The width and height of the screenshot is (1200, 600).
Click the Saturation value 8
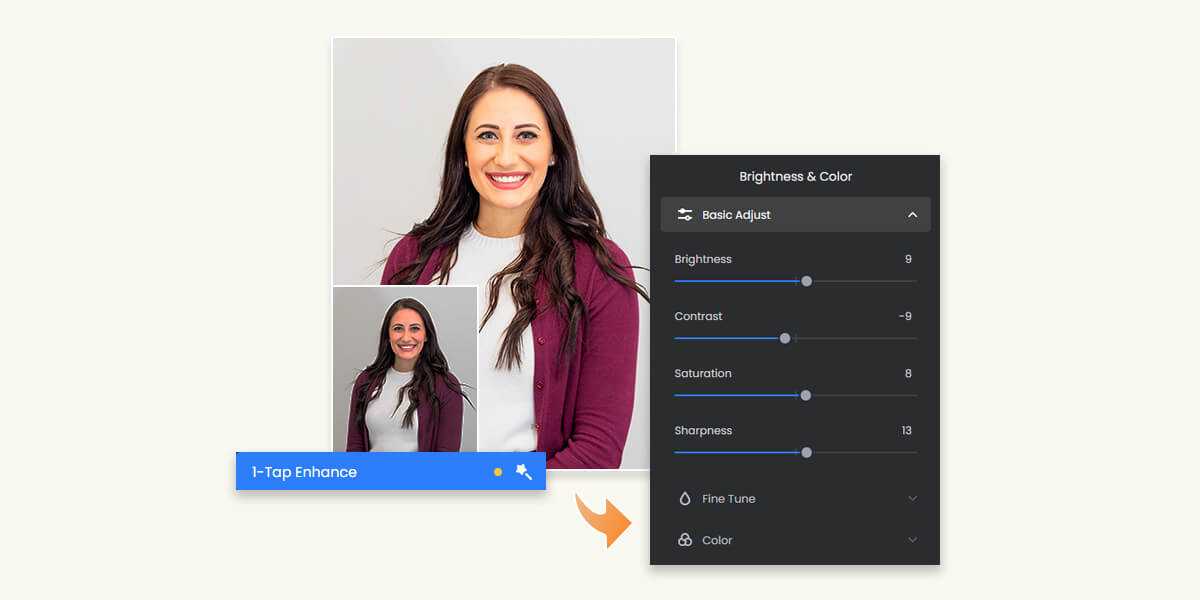(x=908, y=373)
